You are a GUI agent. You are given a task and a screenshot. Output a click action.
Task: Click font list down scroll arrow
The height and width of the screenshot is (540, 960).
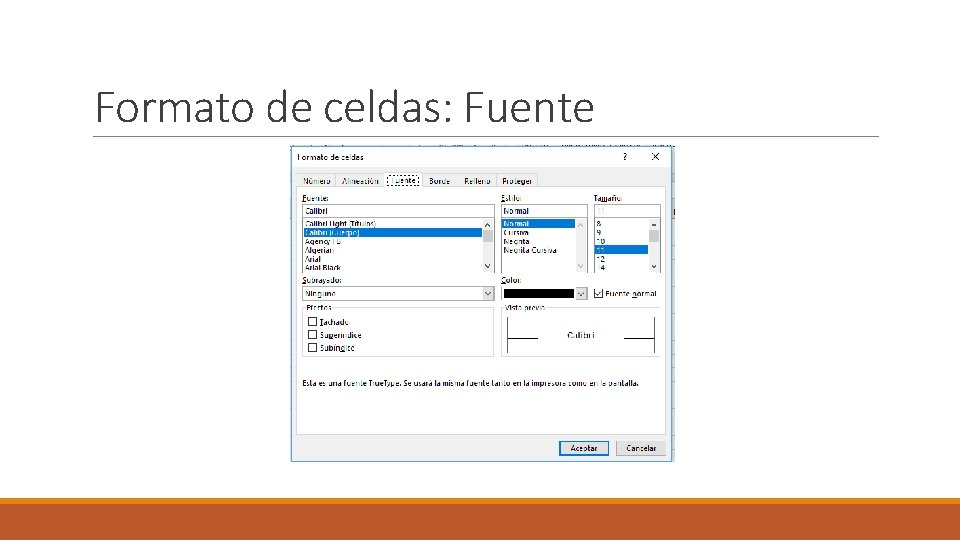487,266
